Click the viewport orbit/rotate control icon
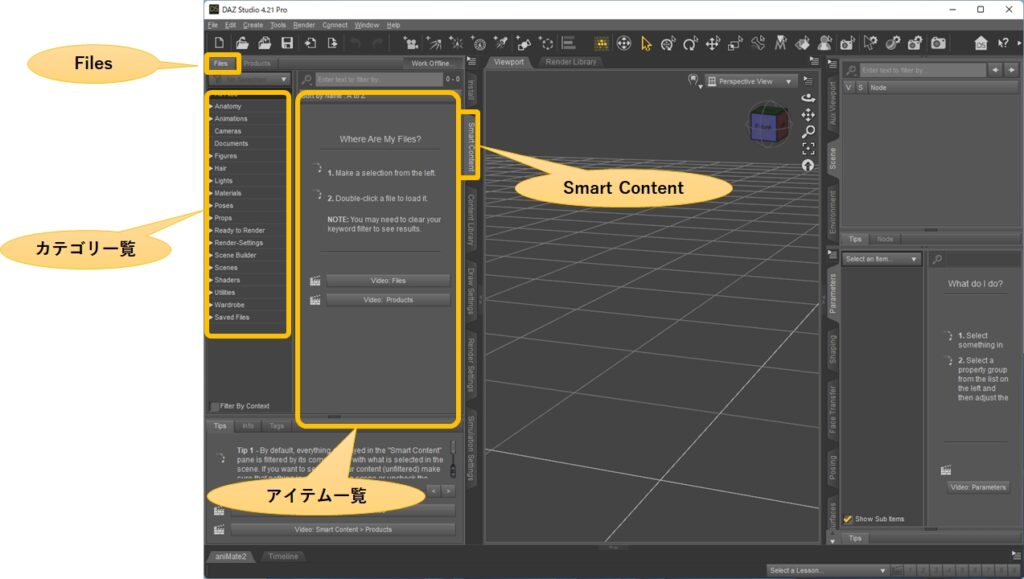The image size is (1024, 579). pyautogui.click(x=808, y=98)
